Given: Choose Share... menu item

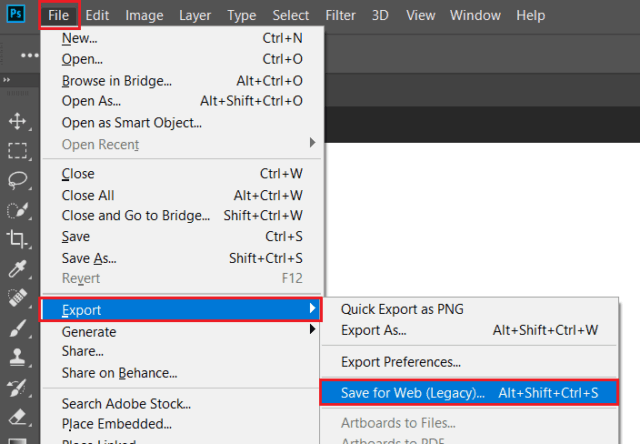Looking at the screenshot, I should tap(180, 351).
